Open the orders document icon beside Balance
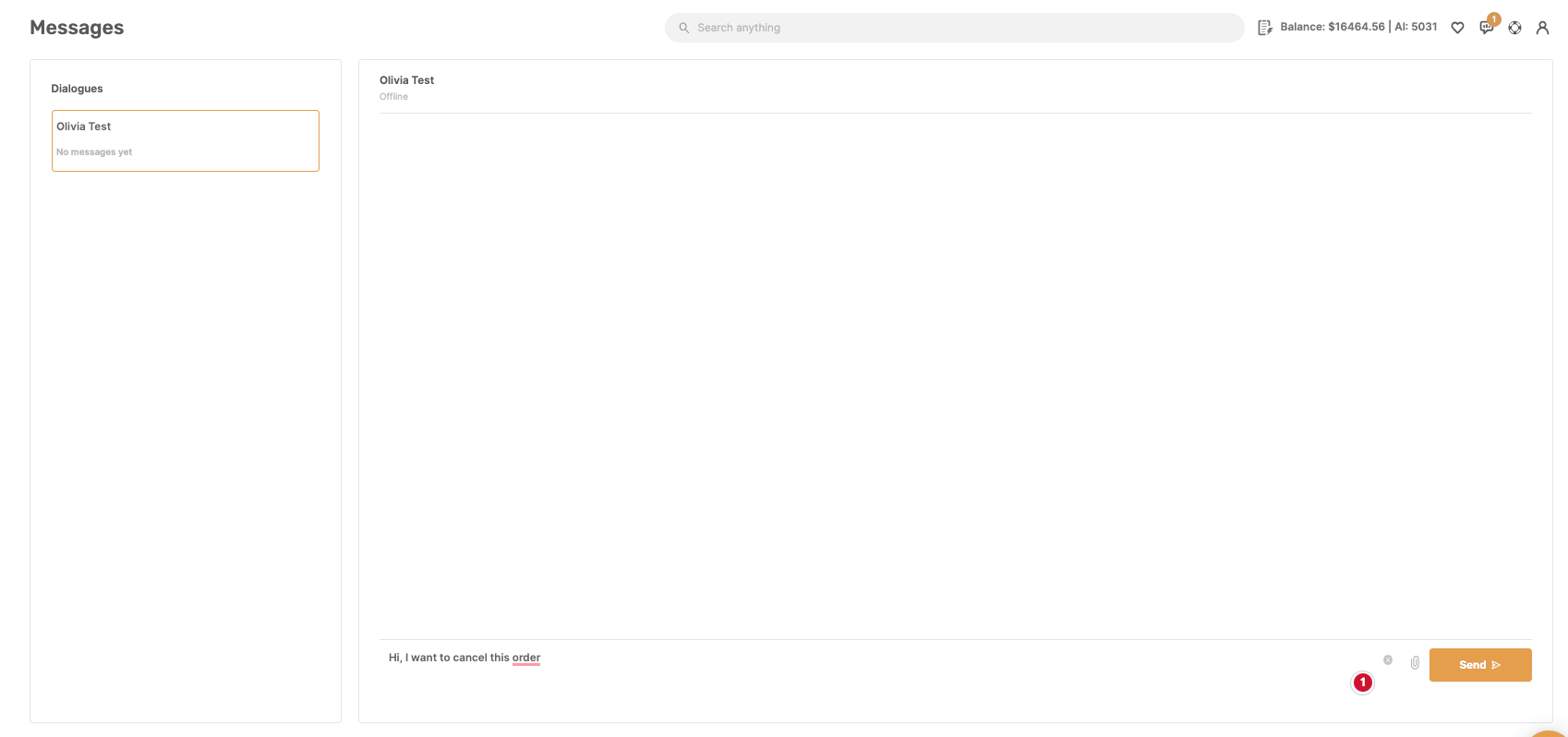This screenshot has height=737, width=1568. pos(1264,28)
